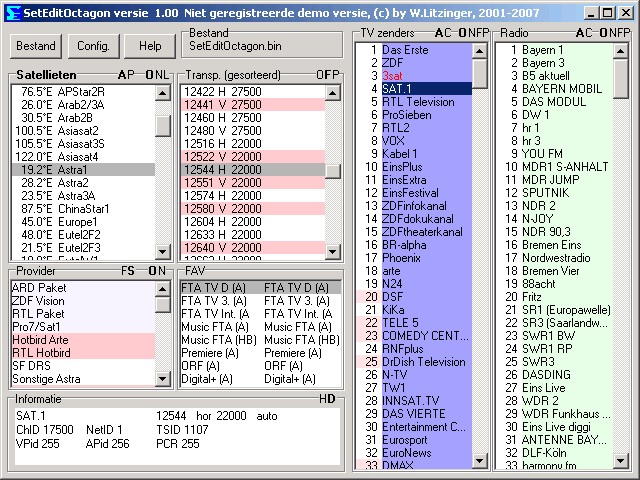Choose the RTL Paket provider
Screen dimensions: 640x480
pyautogui.click(x=37, y=313)
